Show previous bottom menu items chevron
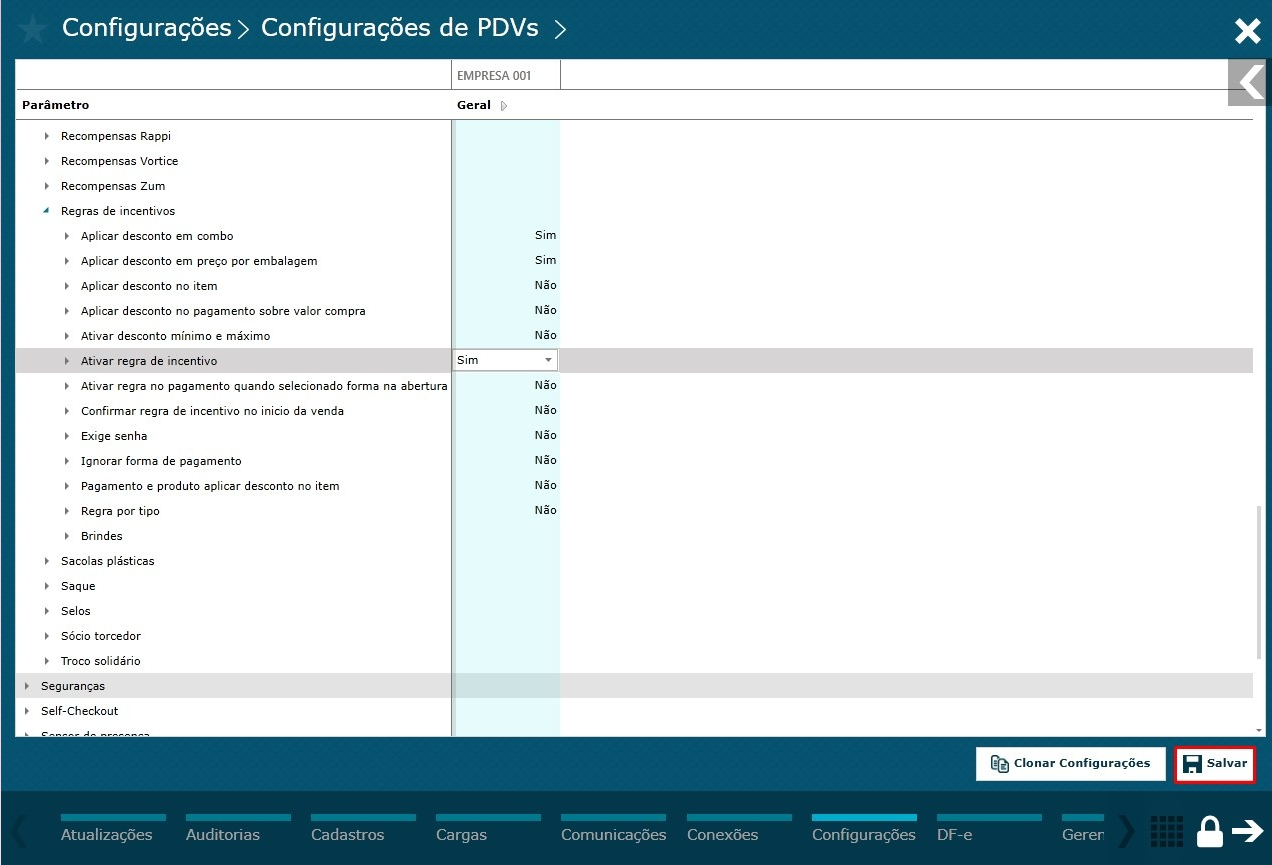 (18, 831)
